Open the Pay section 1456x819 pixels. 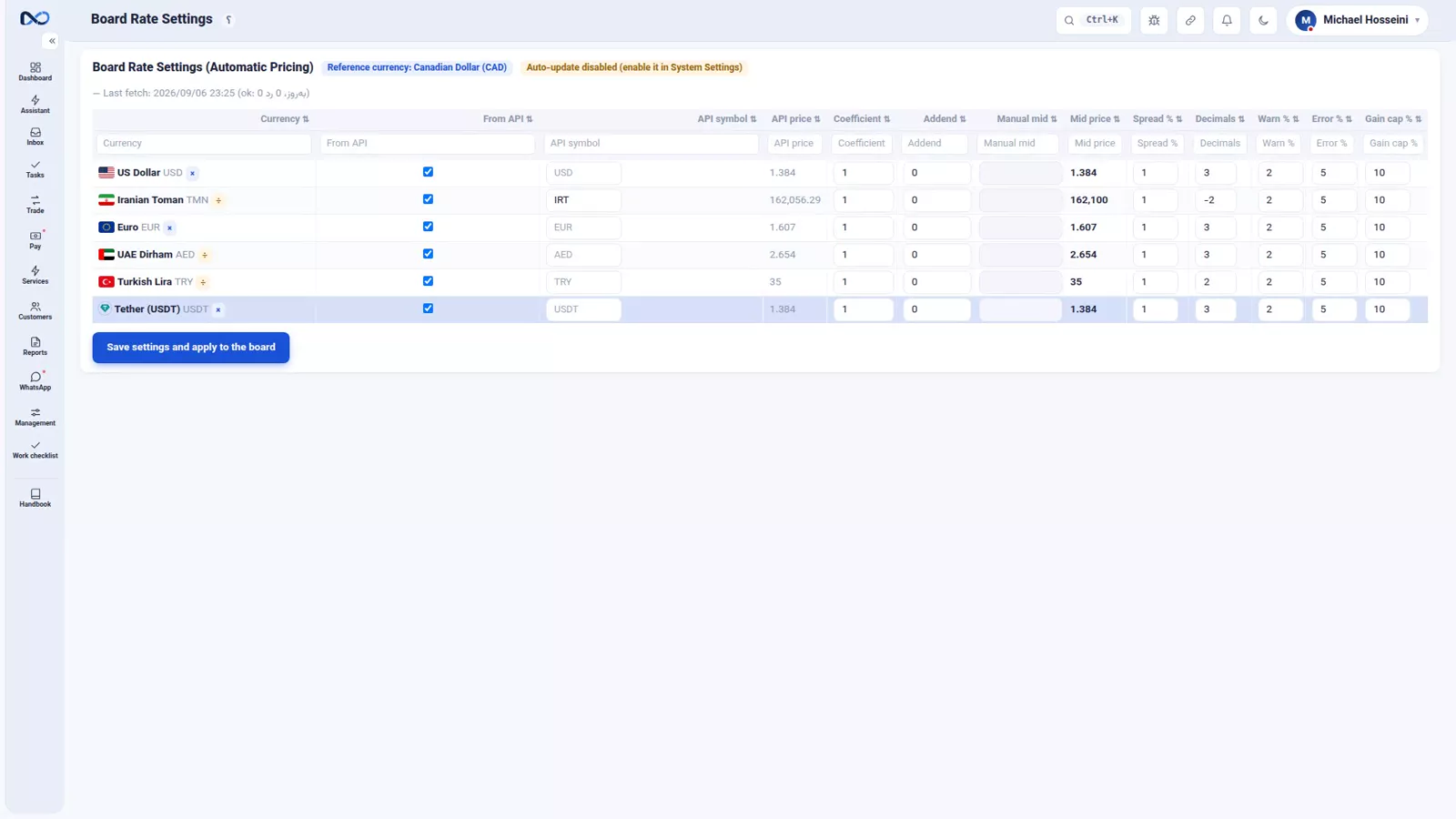click(x=35, y=240)
